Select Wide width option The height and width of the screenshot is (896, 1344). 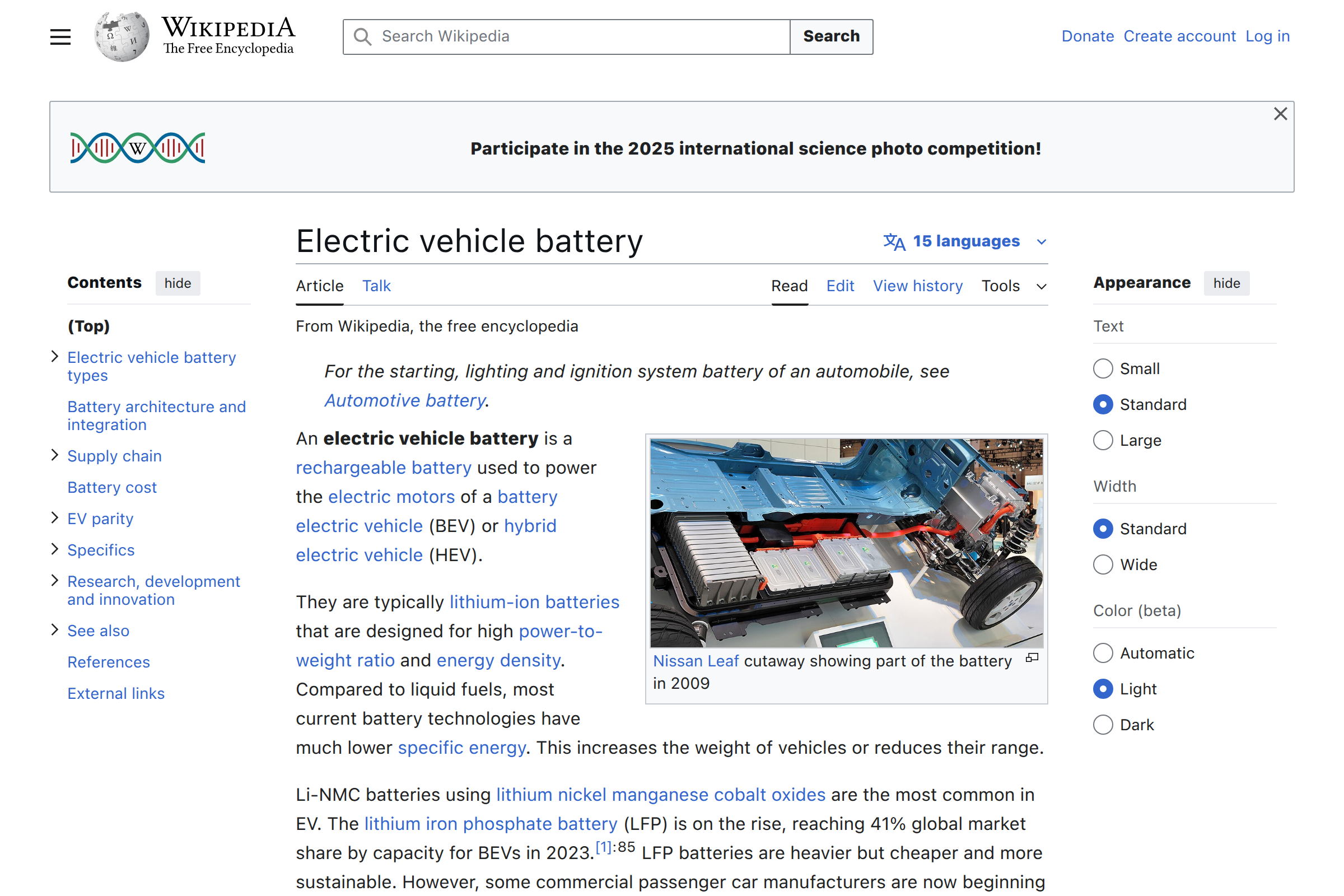point(1103,564)
